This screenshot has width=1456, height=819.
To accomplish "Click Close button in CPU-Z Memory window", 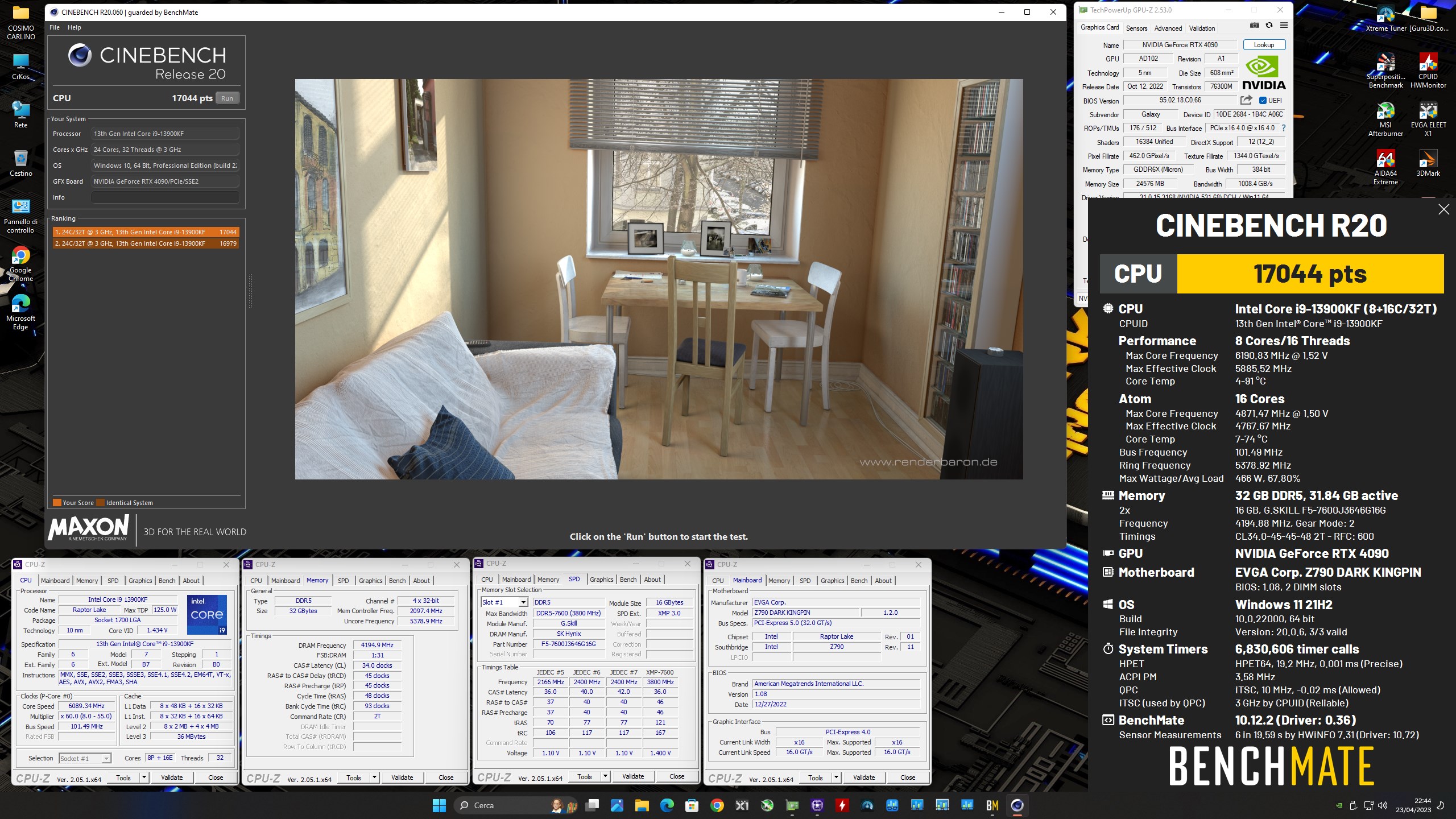I will pyautogui.click(x=446, y=777).
